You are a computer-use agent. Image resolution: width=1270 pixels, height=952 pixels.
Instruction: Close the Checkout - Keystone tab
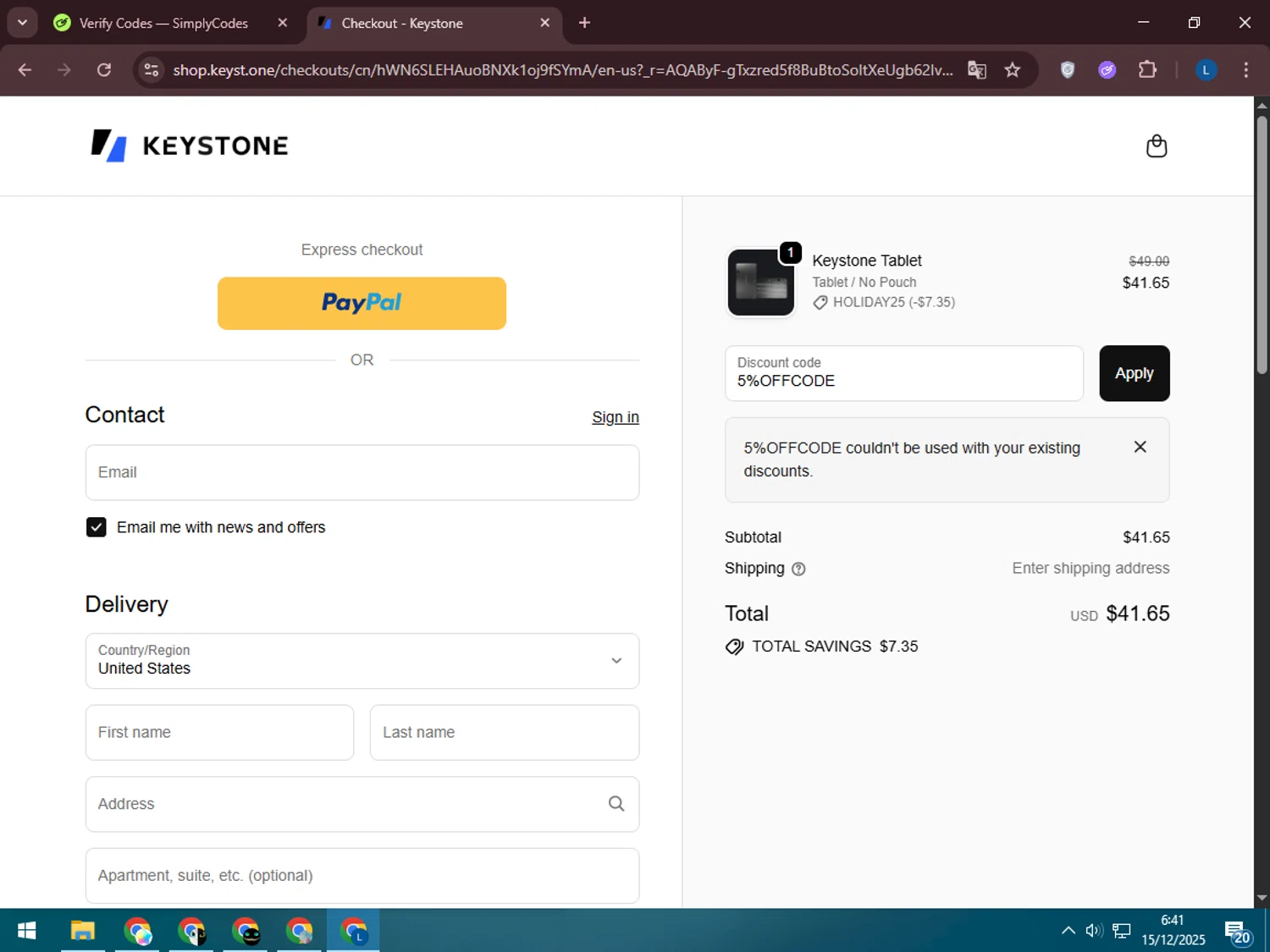(x=545, y=23)
